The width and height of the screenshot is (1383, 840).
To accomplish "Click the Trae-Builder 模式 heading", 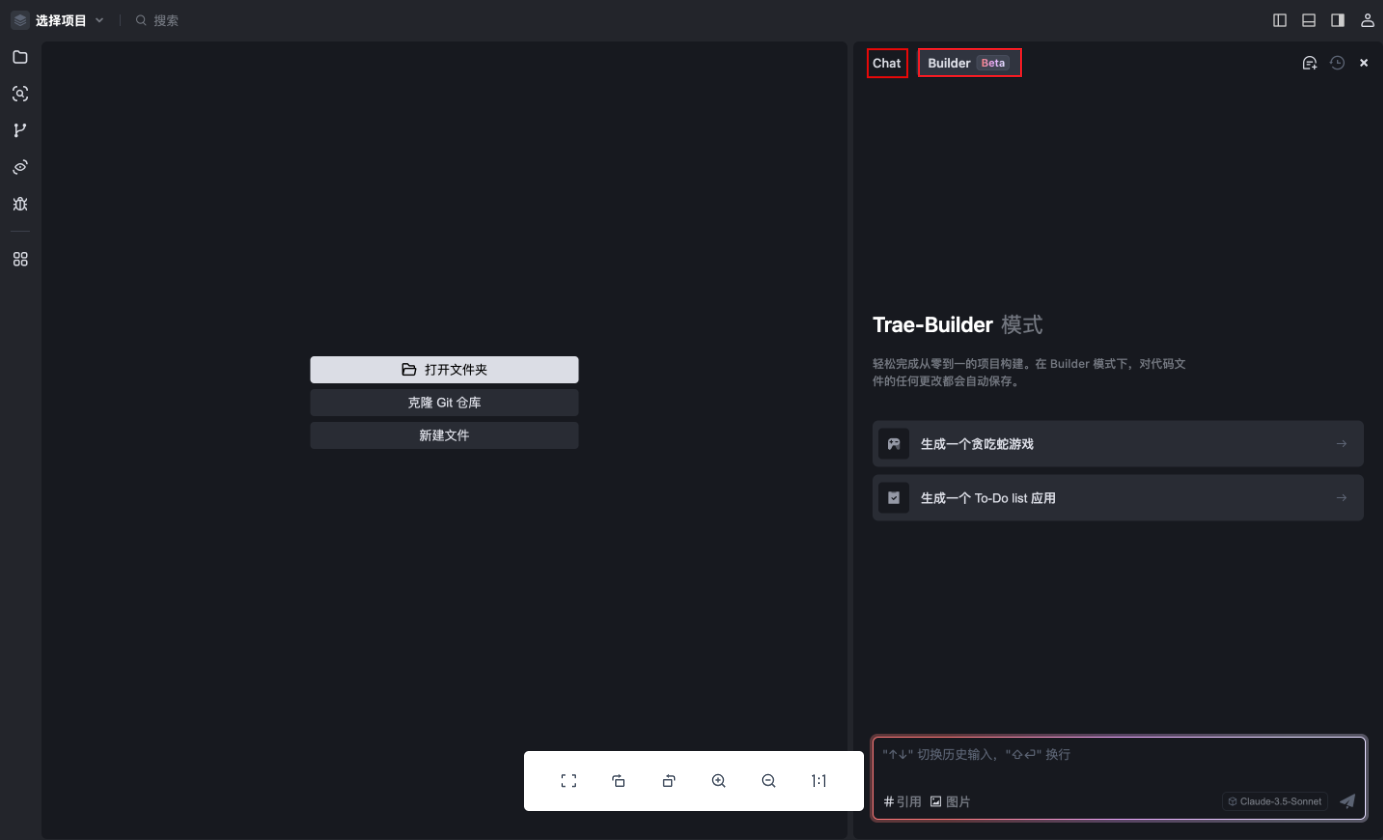I will coord(957,325).
